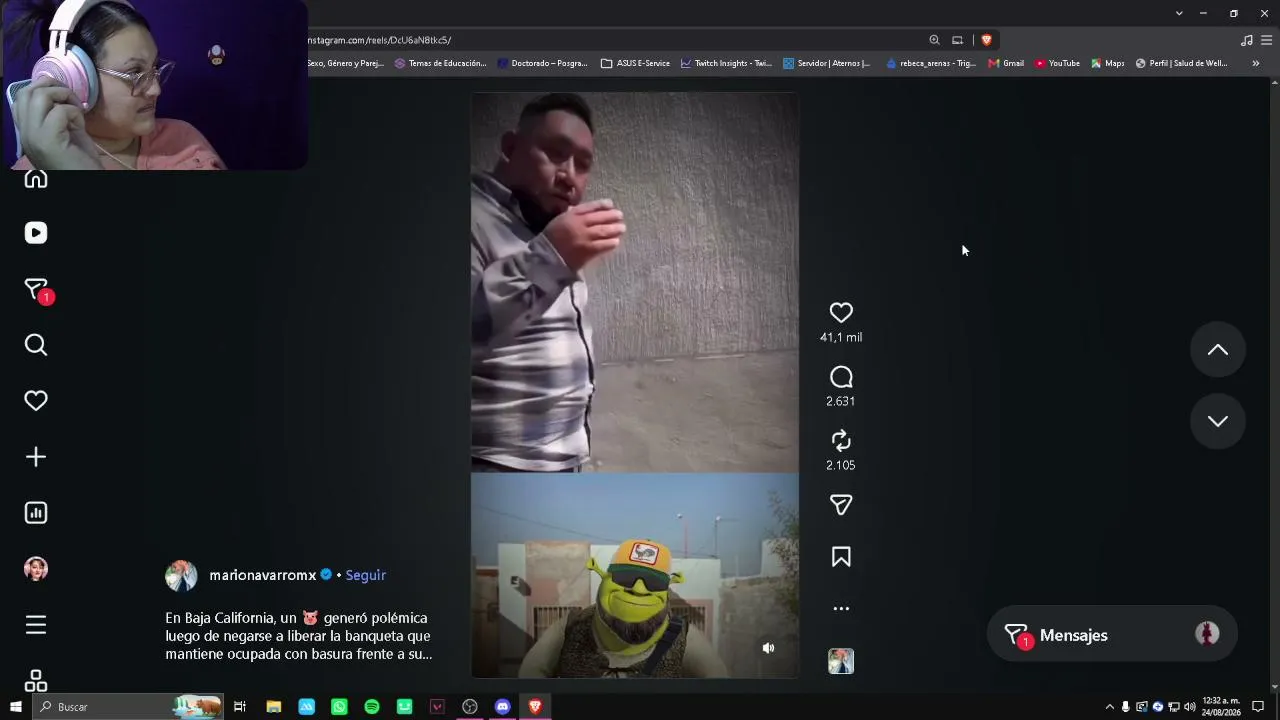Click the taskbar Buscar search box
The height and width of the screenshot is (720, 1280).
[127, 707]
